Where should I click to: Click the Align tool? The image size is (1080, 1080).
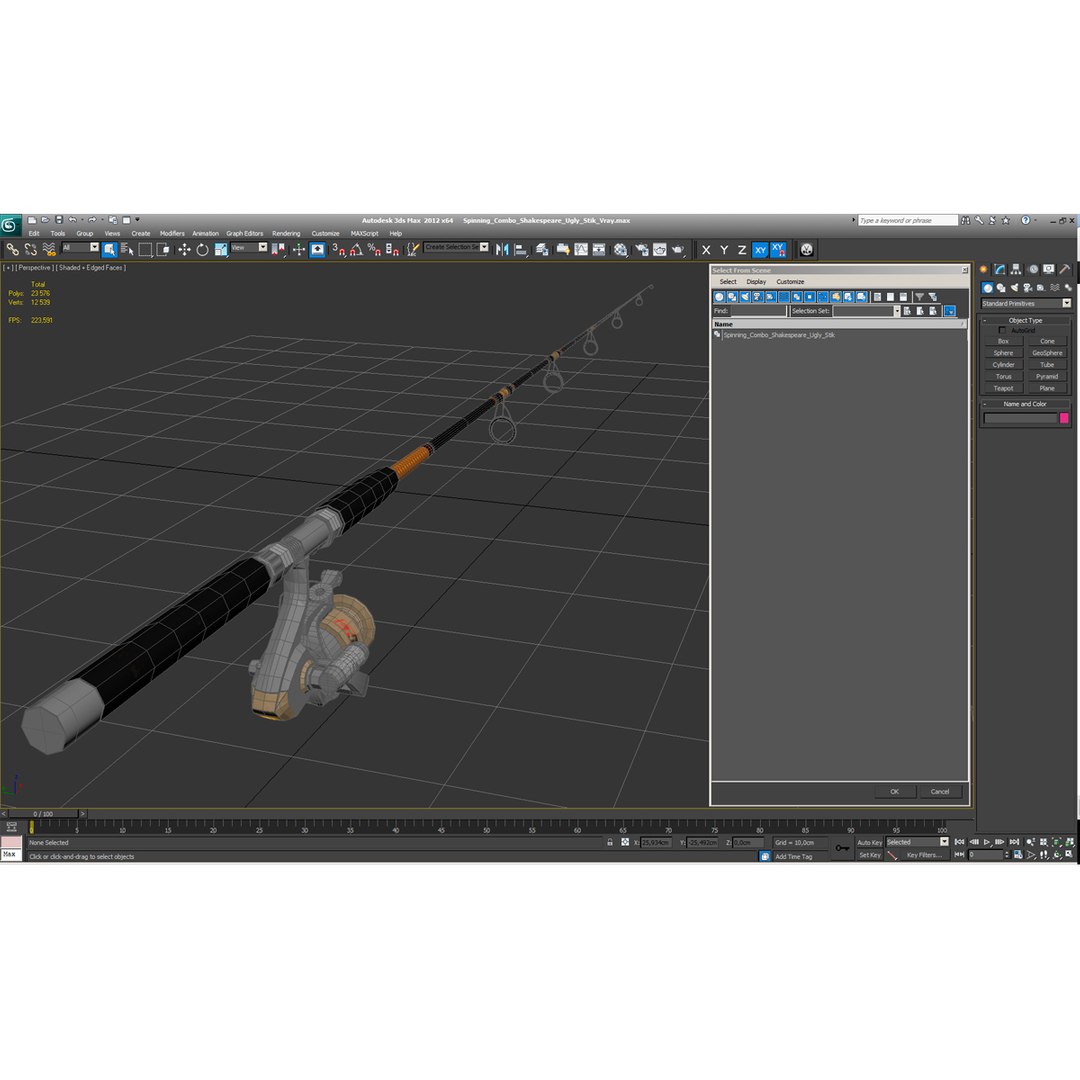(521, 249)
